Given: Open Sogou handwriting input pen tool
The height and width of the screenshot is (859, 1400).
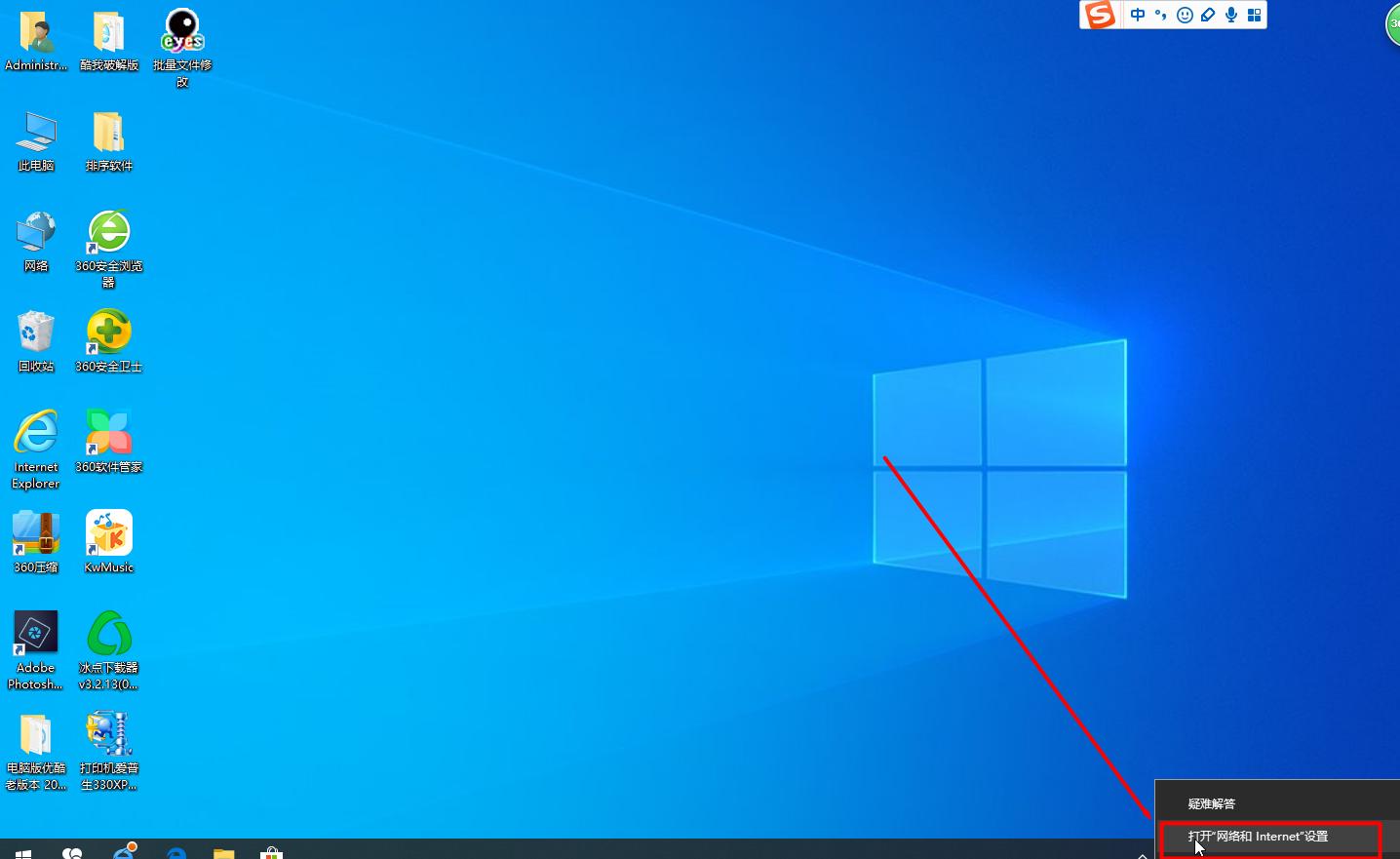Looking at the screenshot, I should [1207, 15].
